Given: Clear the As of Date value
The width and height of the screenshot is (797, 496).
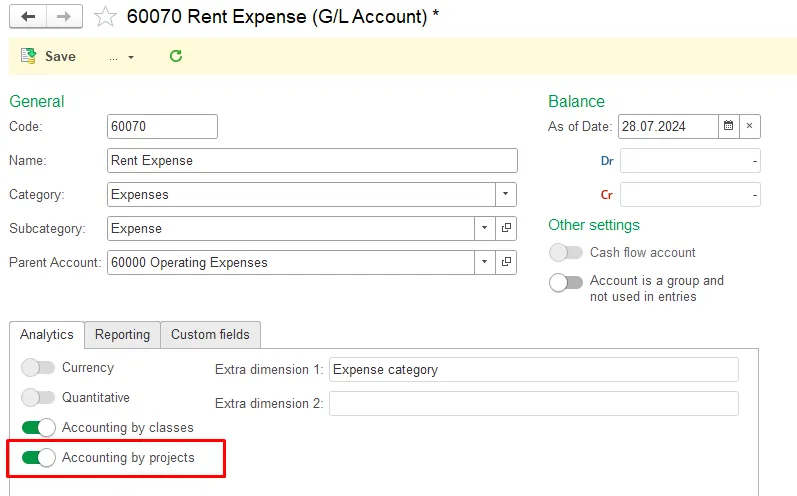Looking at the screenshot, I should point(750,126).
